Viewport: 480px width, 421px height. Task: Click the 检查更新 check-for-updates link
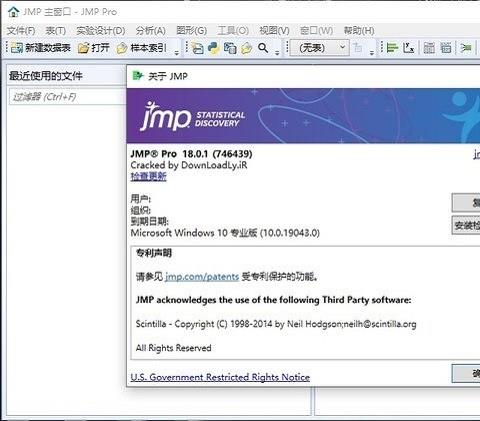pyautogui.click(x=148, y=176)
